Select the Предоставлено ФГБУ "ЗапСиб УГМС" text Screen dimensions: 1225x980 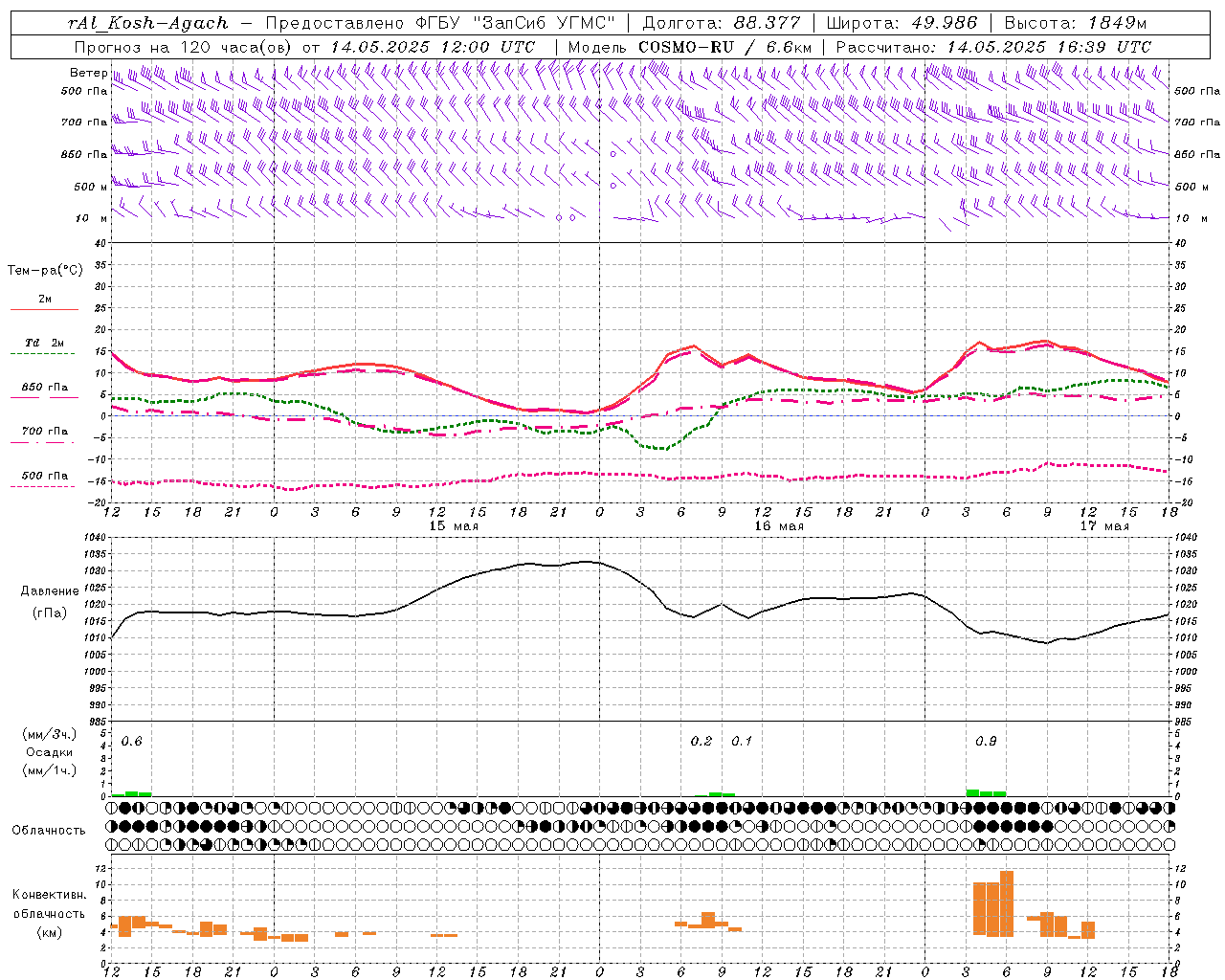coord(439,23)
